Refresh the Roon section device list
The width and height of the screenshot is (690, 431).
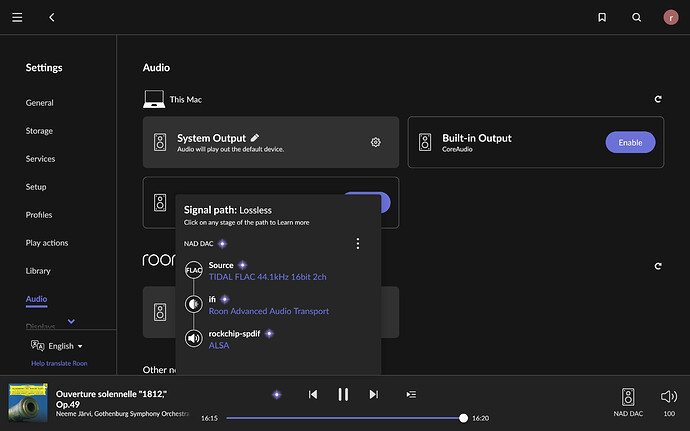(658, 266)
